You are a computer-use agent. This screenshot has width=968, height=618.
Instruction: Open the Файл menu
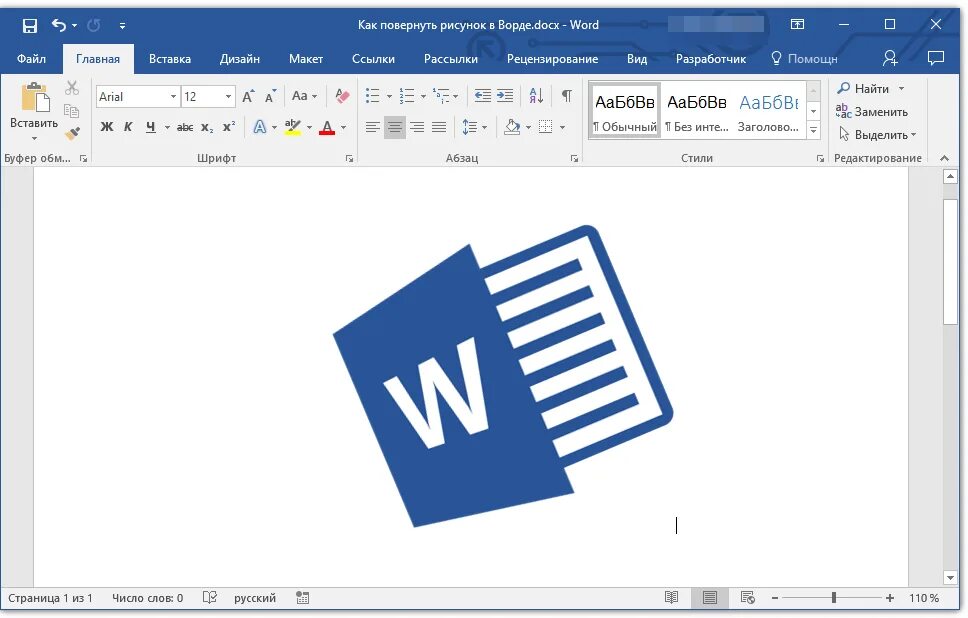pyautogui.click(x=31, y=59)
